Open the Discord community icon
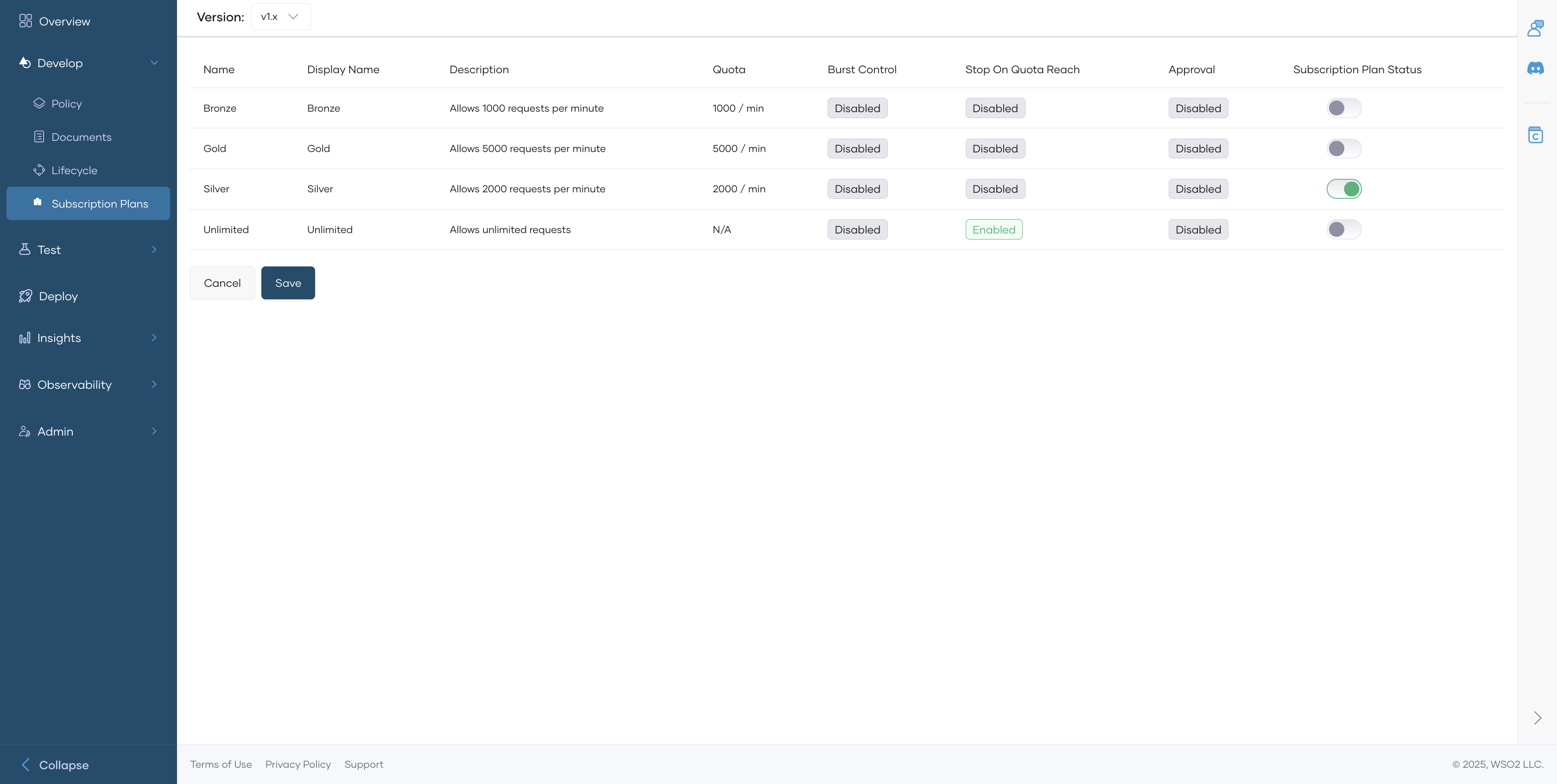This screenshot has height=784, width=1557. [x=1536, y=68]
